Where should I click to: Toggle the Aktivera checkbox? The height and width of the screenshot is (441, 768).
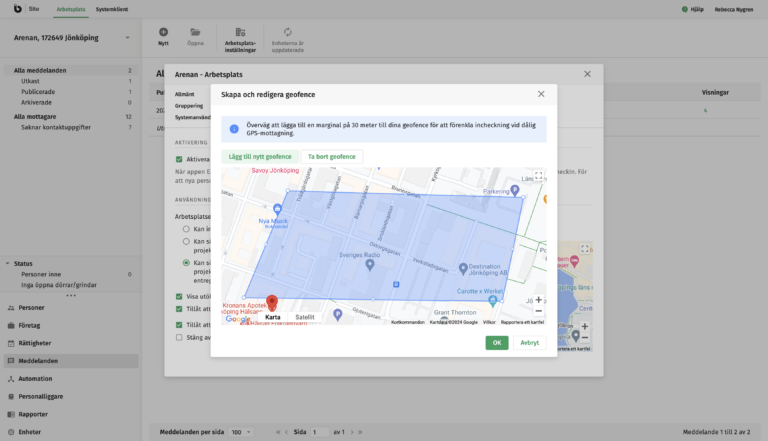pos(179,159)
